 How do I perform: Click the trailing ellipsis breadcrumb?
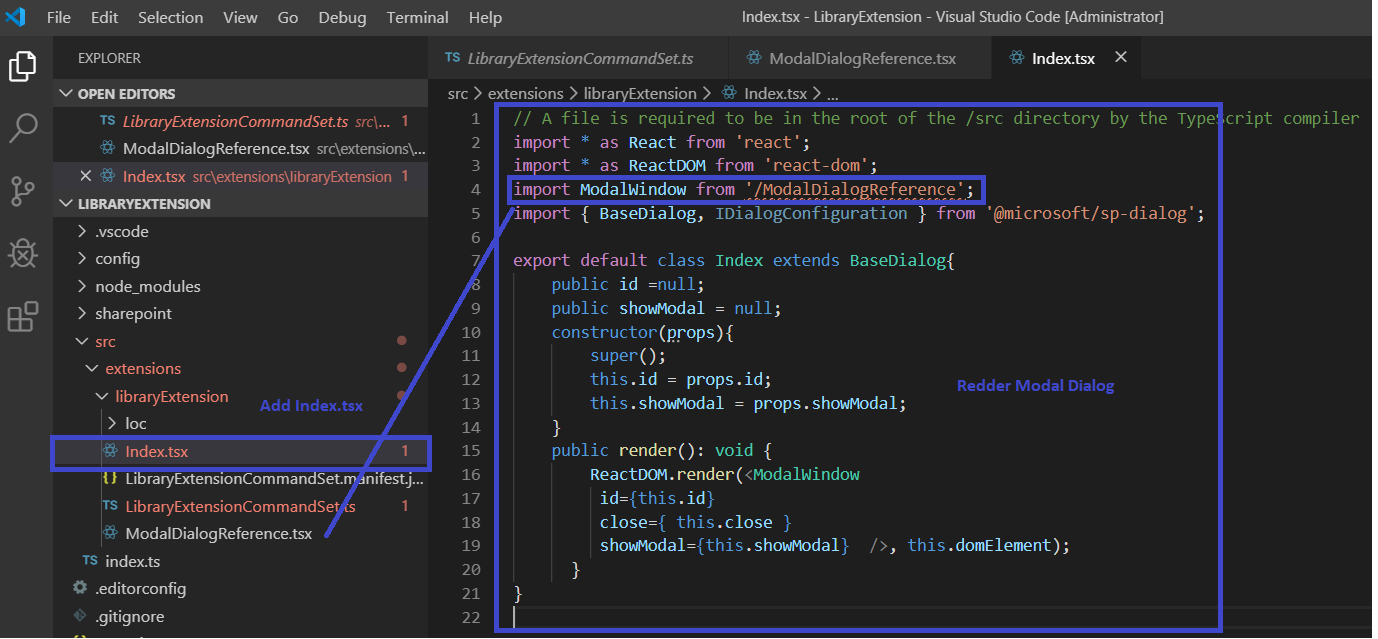tap(833, 93)
